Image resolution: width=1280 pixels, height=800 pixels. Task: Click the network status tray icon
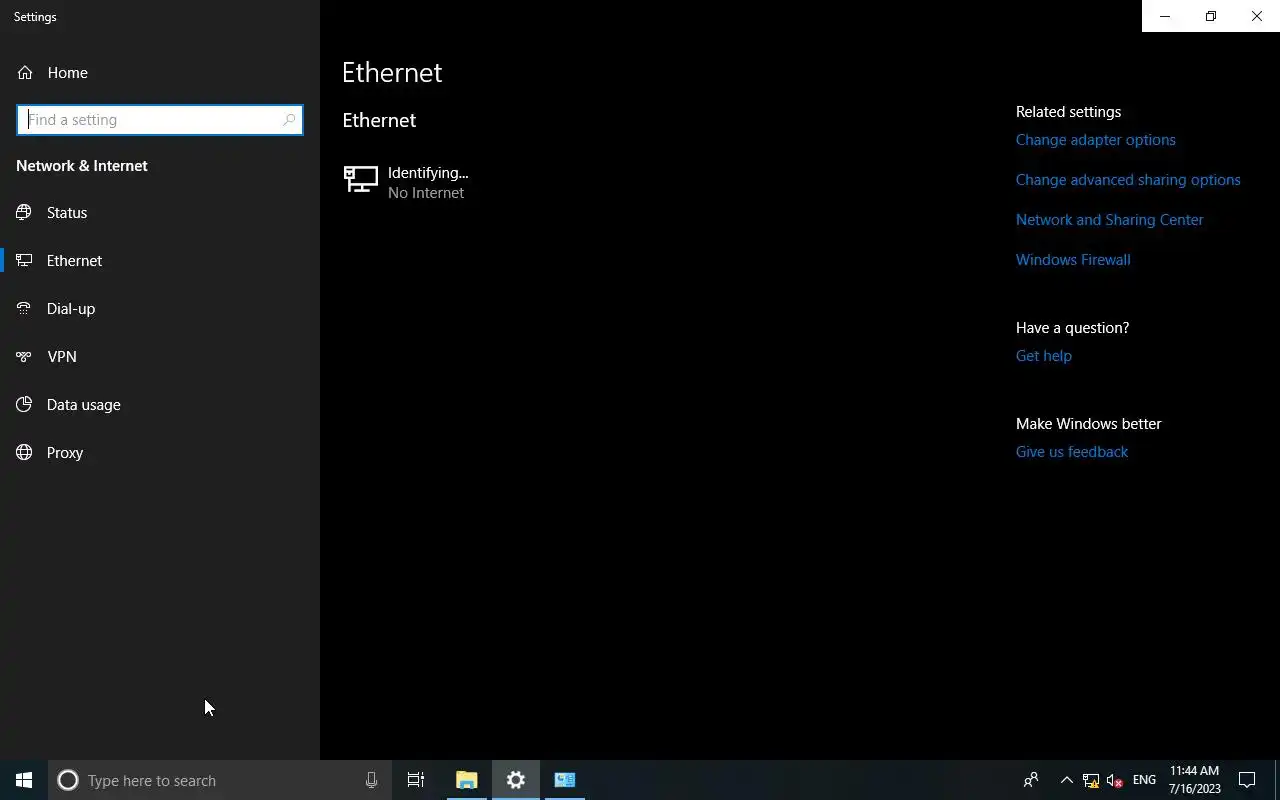click(x=1091, y=780)
